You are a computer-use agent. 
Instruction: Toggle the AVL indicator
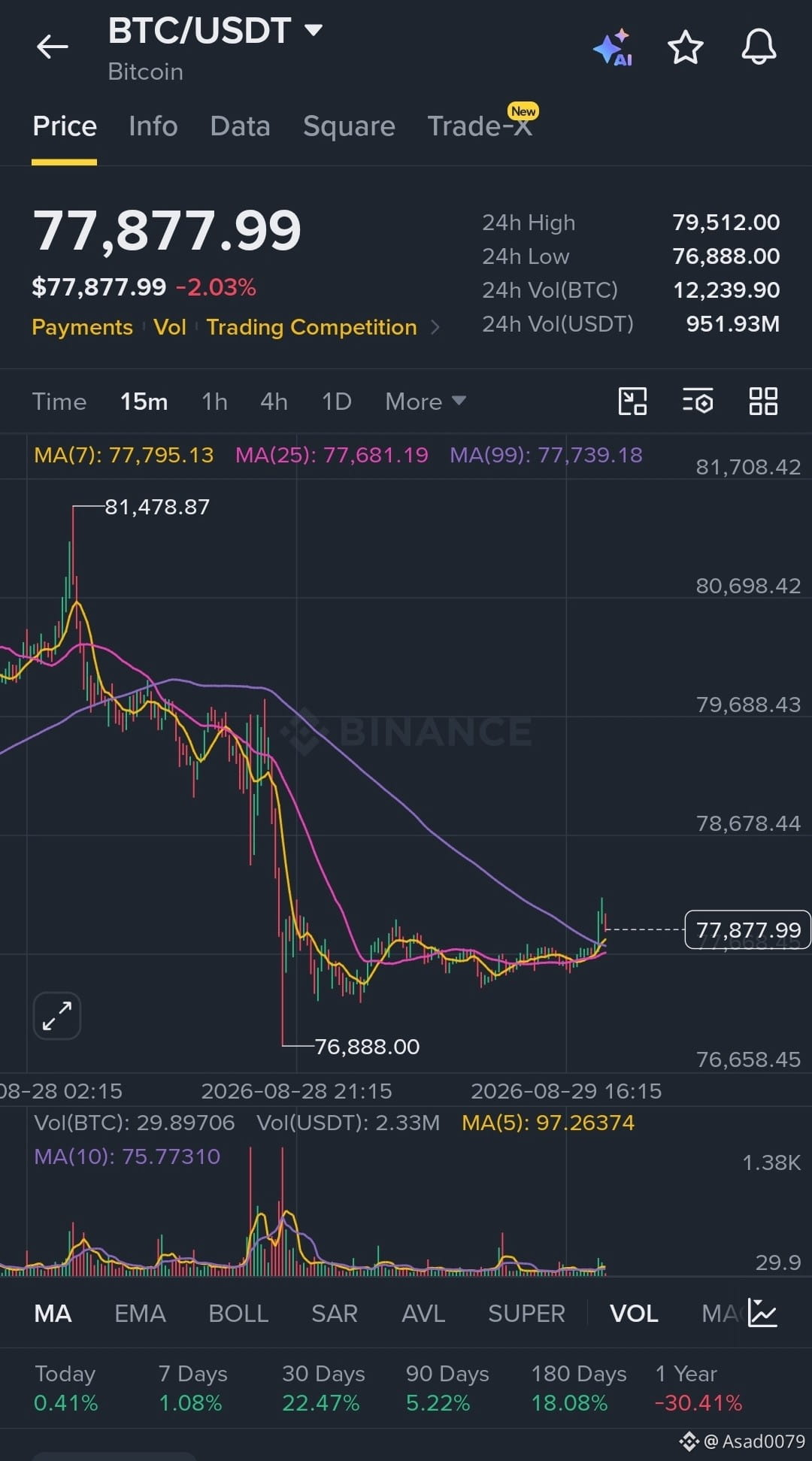[423, 1314]
